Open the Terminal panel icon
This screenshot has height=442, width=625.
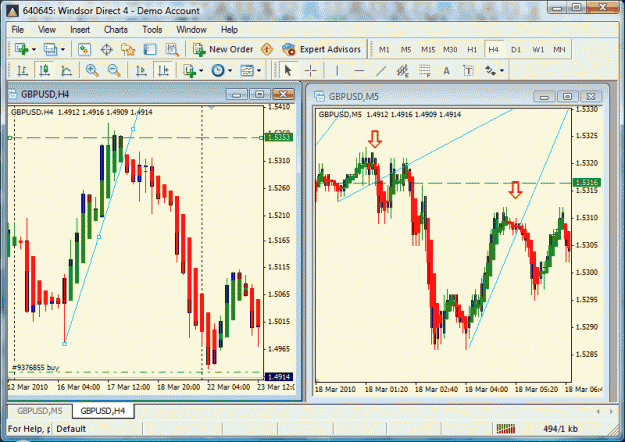(x=150, y=49)
